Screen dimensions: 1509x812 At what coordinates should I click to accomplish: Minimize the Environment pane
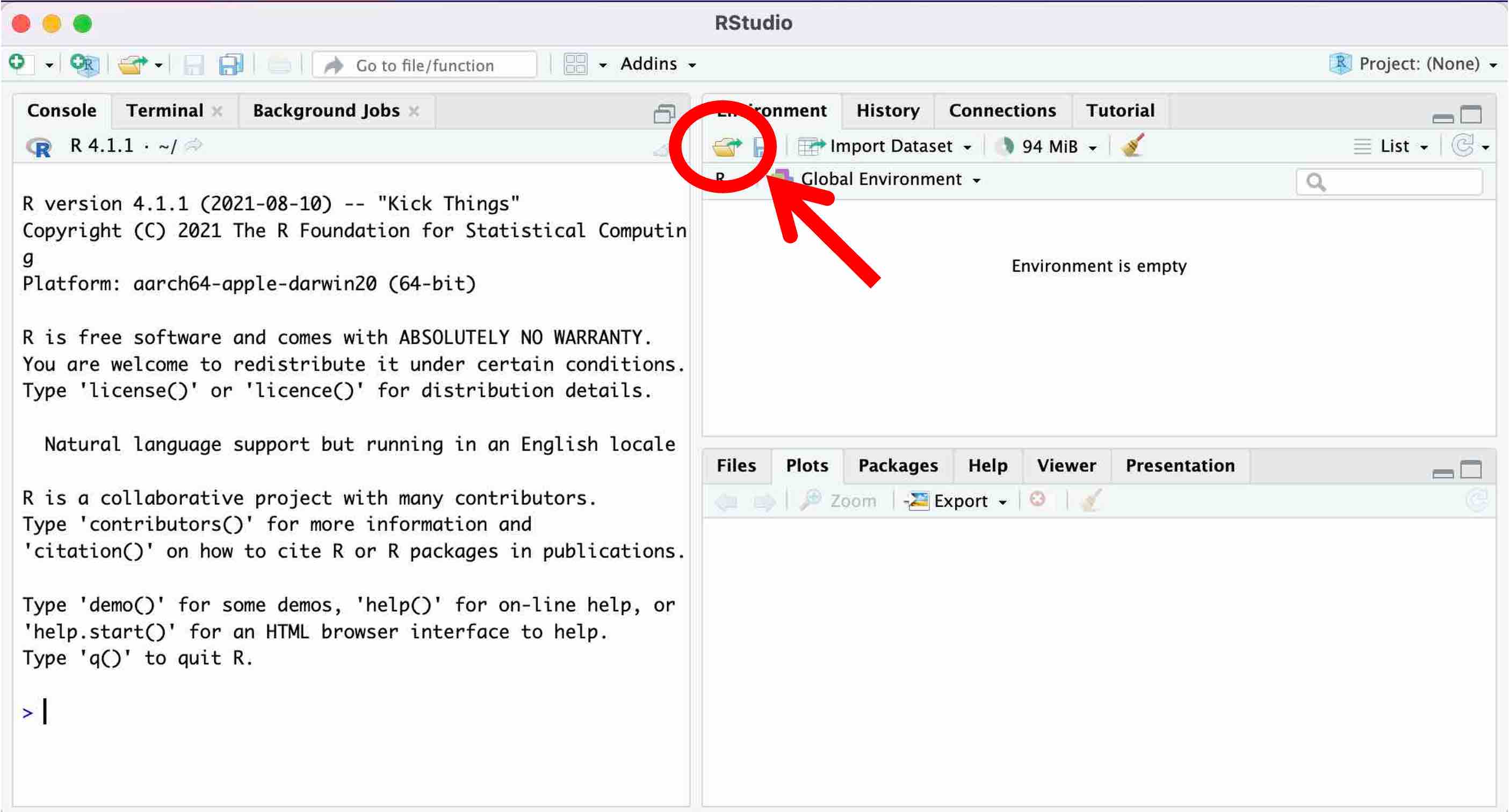pos(1443,118)
